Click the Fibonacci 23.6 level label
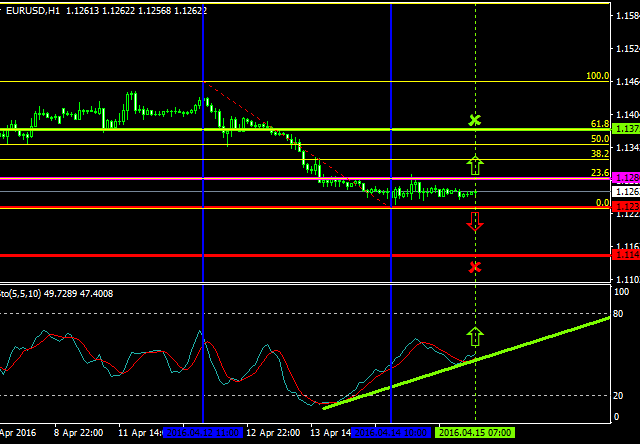The image size is (640, 444). point(600,173)
